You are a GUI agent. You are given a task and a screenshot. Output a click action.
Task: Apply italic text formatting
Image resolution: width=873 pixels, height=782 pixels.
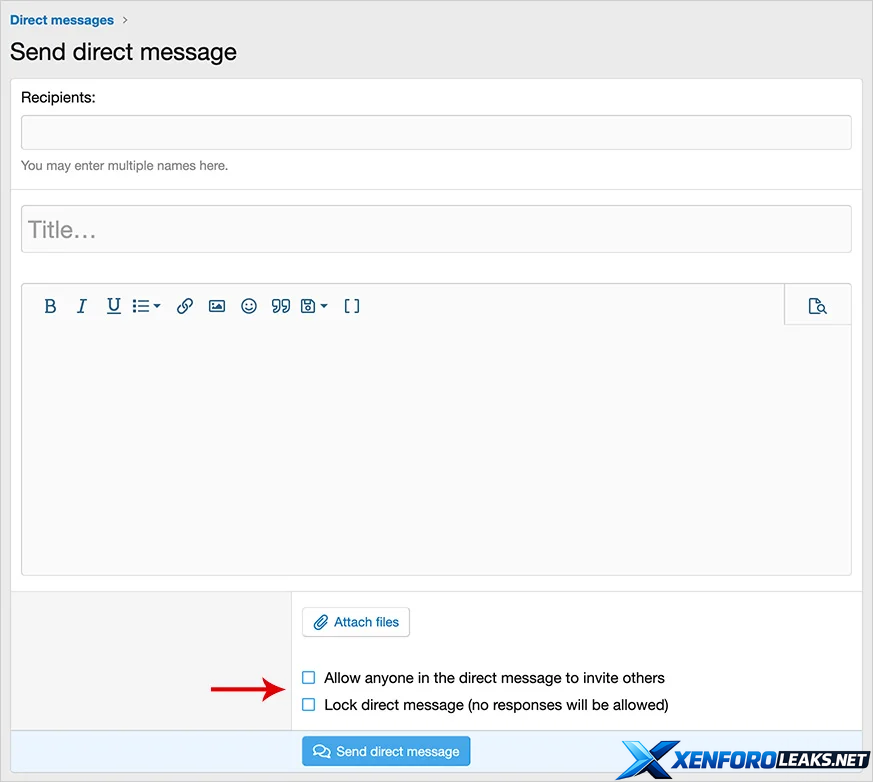[x=82, y=306]
